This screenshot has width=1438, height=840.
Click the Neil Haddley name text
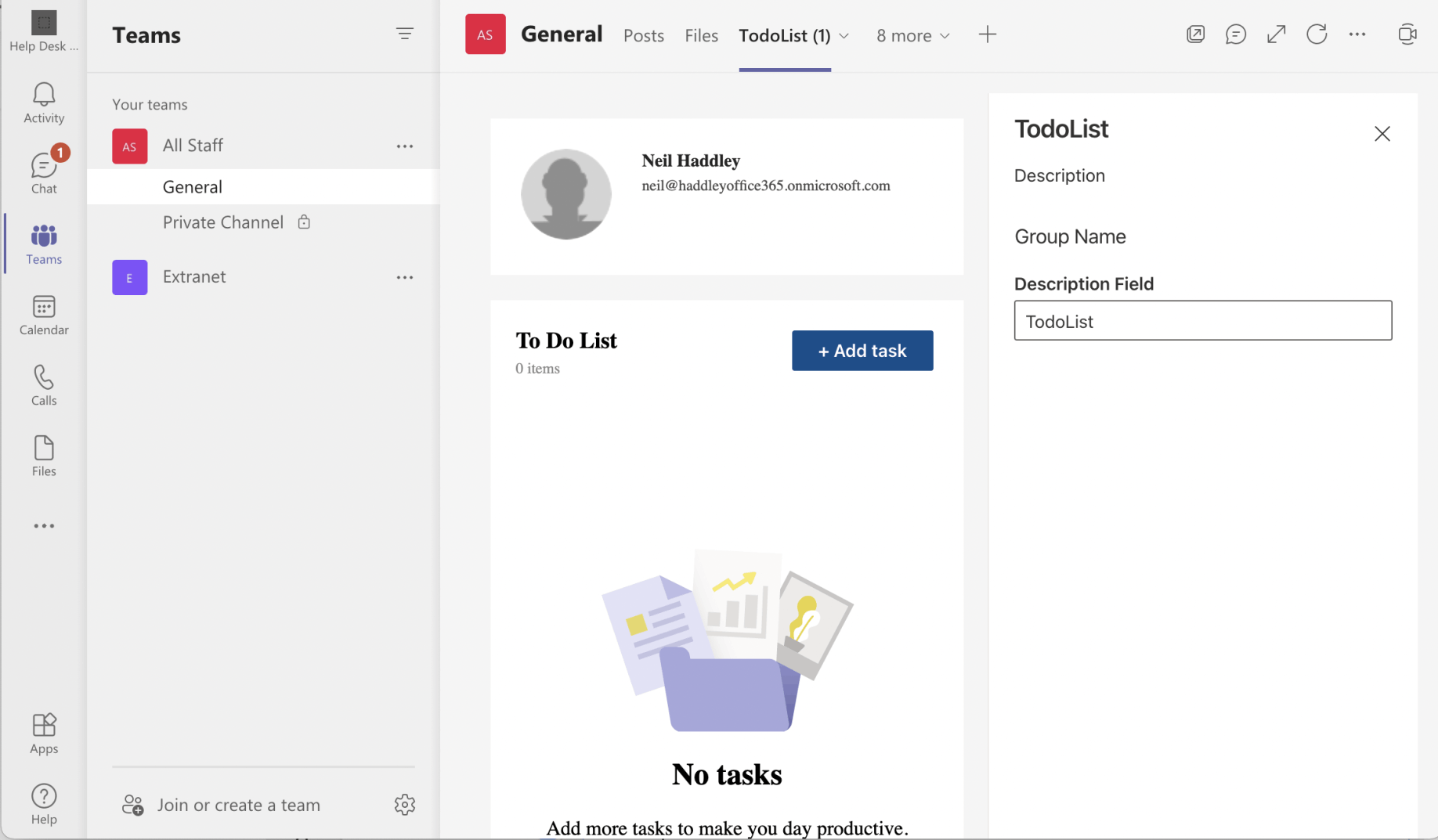pyautogui.click(x=691, y=160)
